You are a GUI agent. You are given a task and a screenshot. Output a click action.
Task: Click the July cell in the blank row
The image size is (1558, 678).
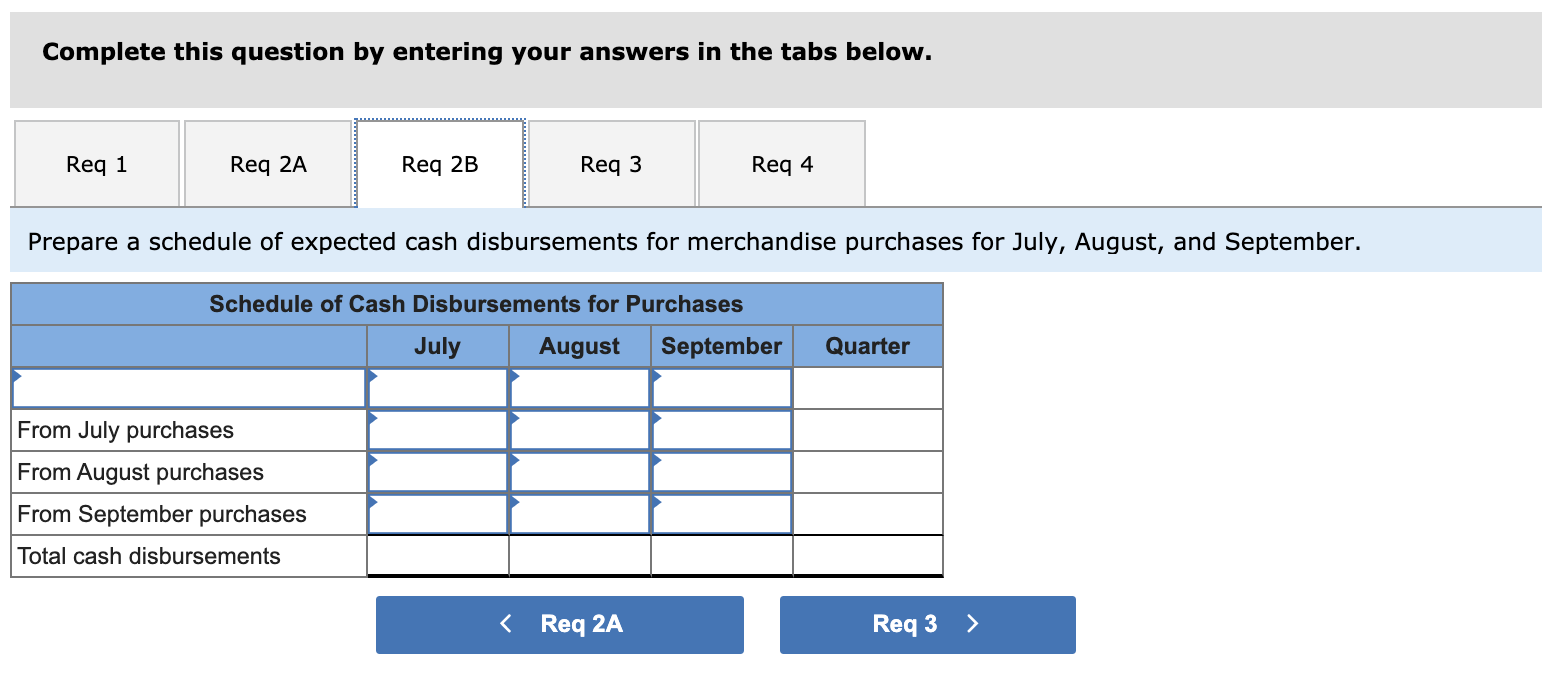coord(438,388)
